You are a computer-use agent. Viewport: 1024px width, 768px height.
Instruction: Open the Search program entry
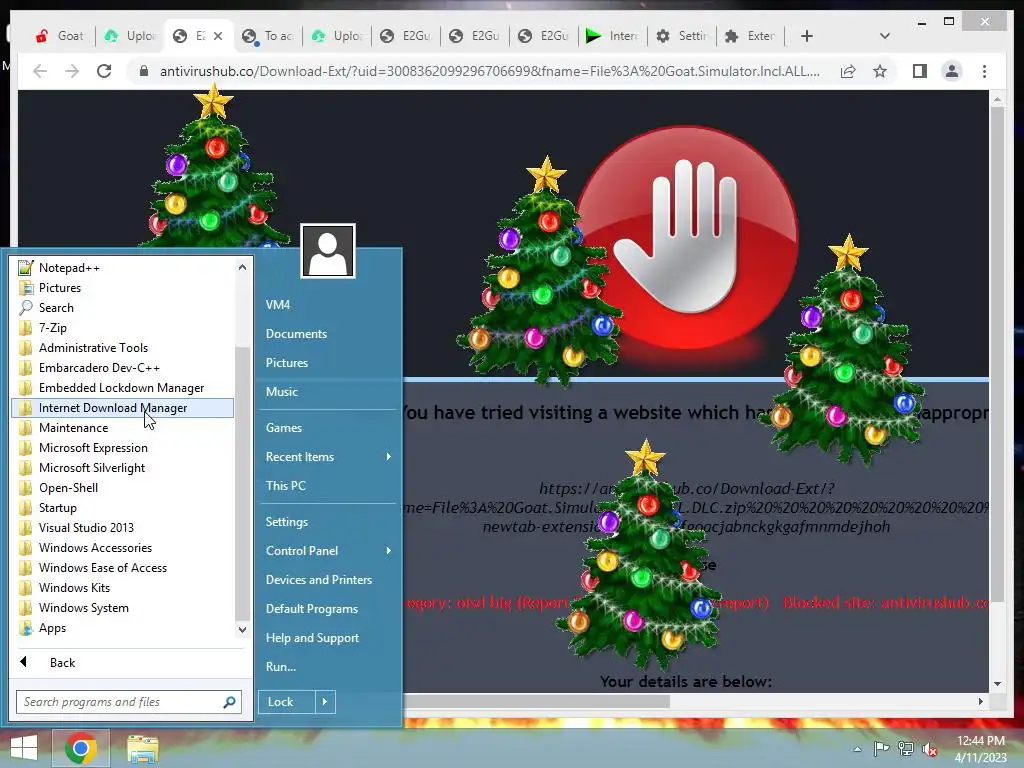pyautogui.click(x=123, y=308)
